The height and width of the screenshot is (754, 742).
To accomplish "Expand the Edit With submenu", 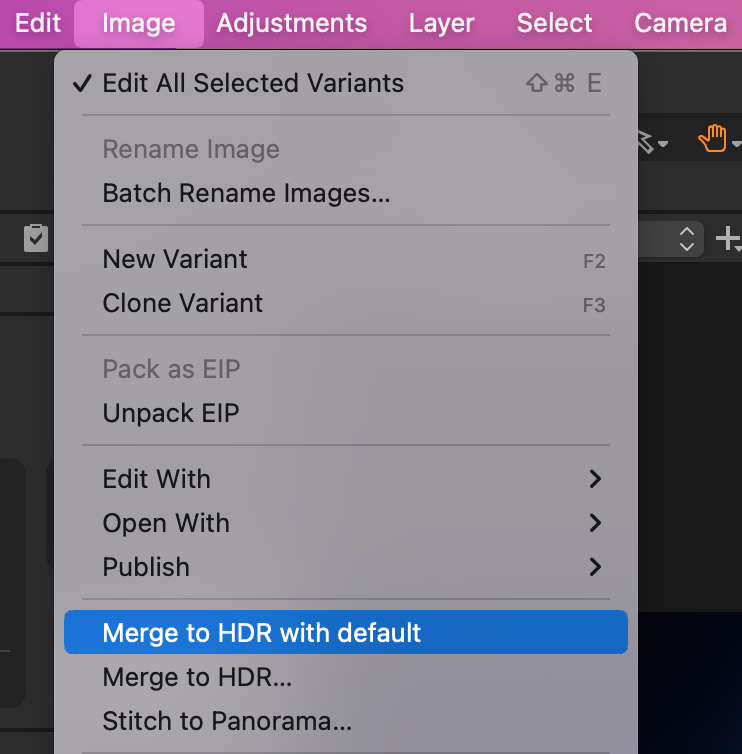I will tap(346, 479).
